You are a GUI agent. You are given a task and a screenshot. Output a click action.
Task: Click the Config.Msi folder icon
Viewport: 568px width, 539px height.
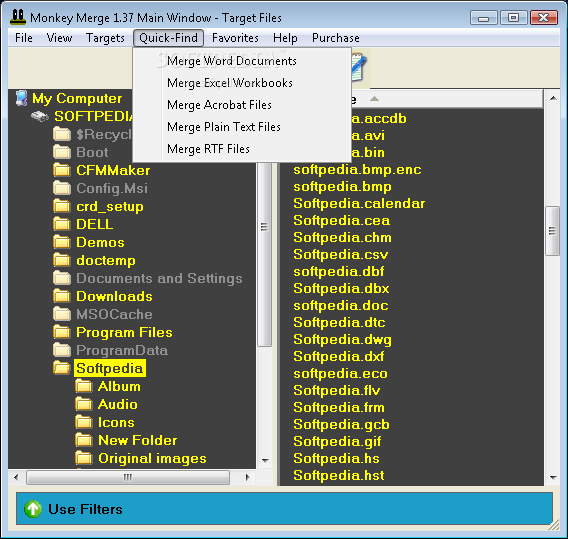(62, 188)
